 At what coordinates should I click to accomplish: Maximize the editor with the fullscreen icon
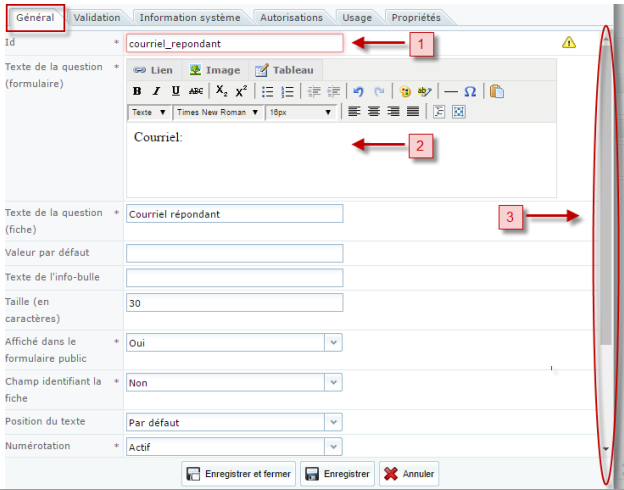click(x=458, y=112)
